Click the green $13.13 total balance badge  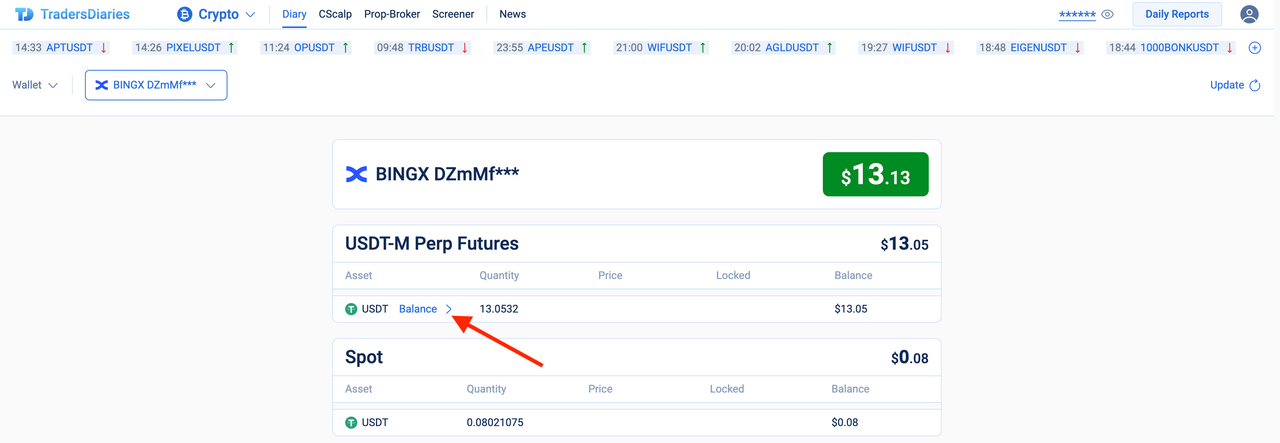875,174
